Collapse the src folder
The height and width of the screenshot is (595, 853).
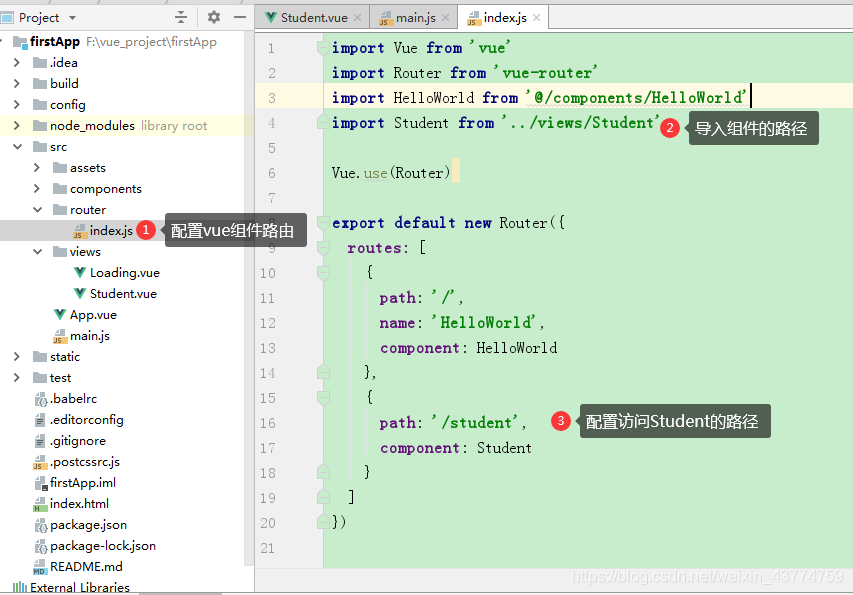16,147
